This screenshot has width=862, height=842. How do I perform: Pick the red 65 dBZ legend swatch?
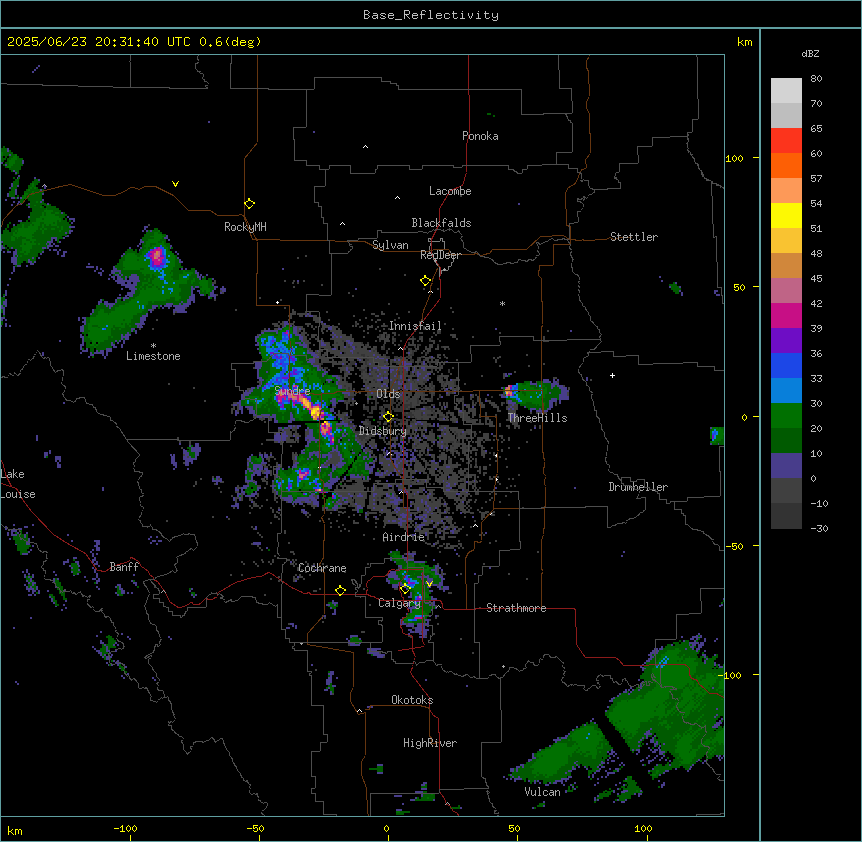[x=786, y=141]
